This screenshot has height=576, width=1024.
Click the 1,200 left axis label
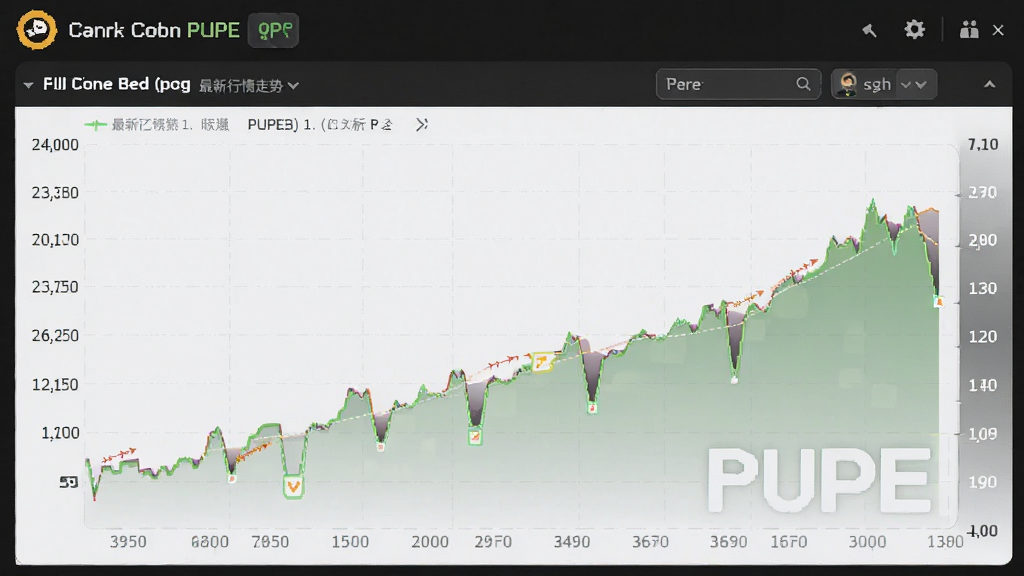(60, 432)
